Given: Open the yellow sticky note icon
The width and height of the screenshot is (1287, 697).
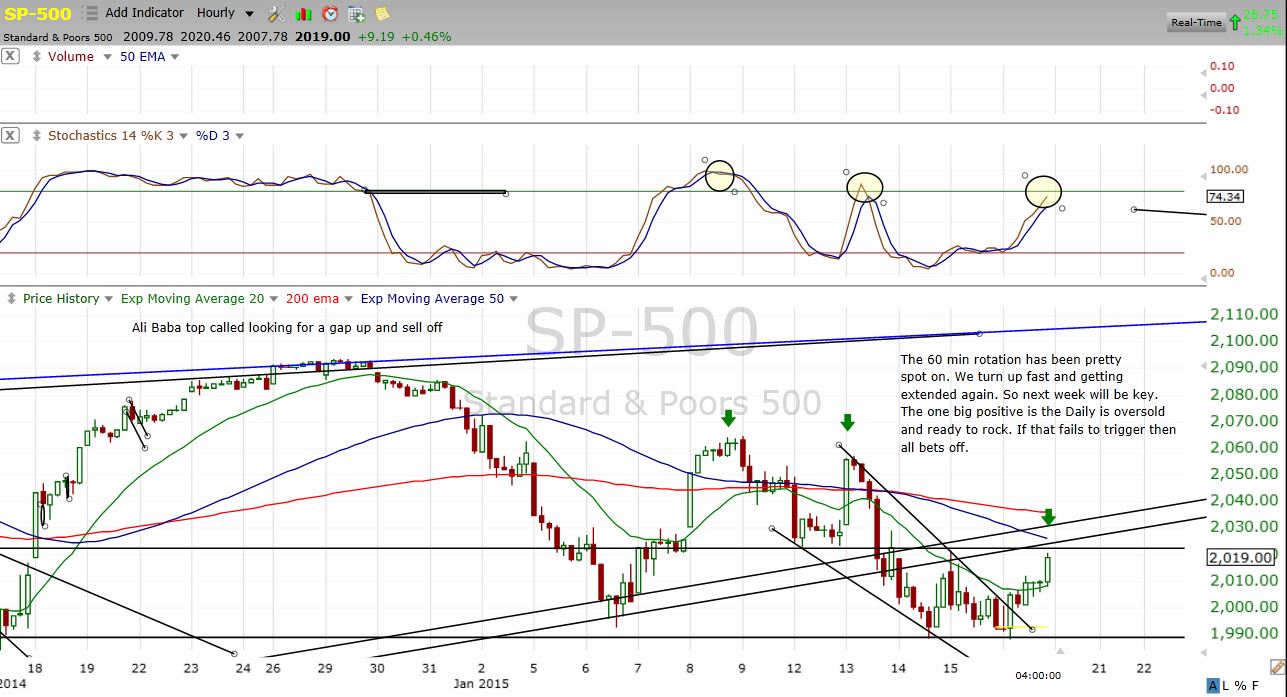Looking at the screenshot, I should (x=381, y=13).
